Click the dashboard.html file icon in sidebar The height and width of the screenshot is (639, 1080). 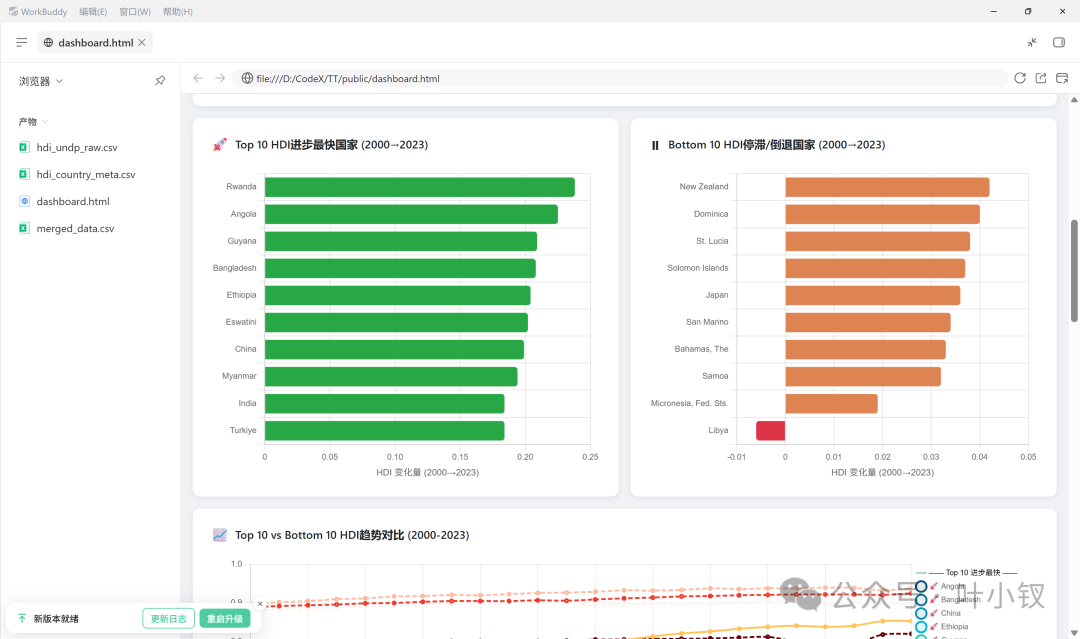pyautogui.click(x=24, y=201)
